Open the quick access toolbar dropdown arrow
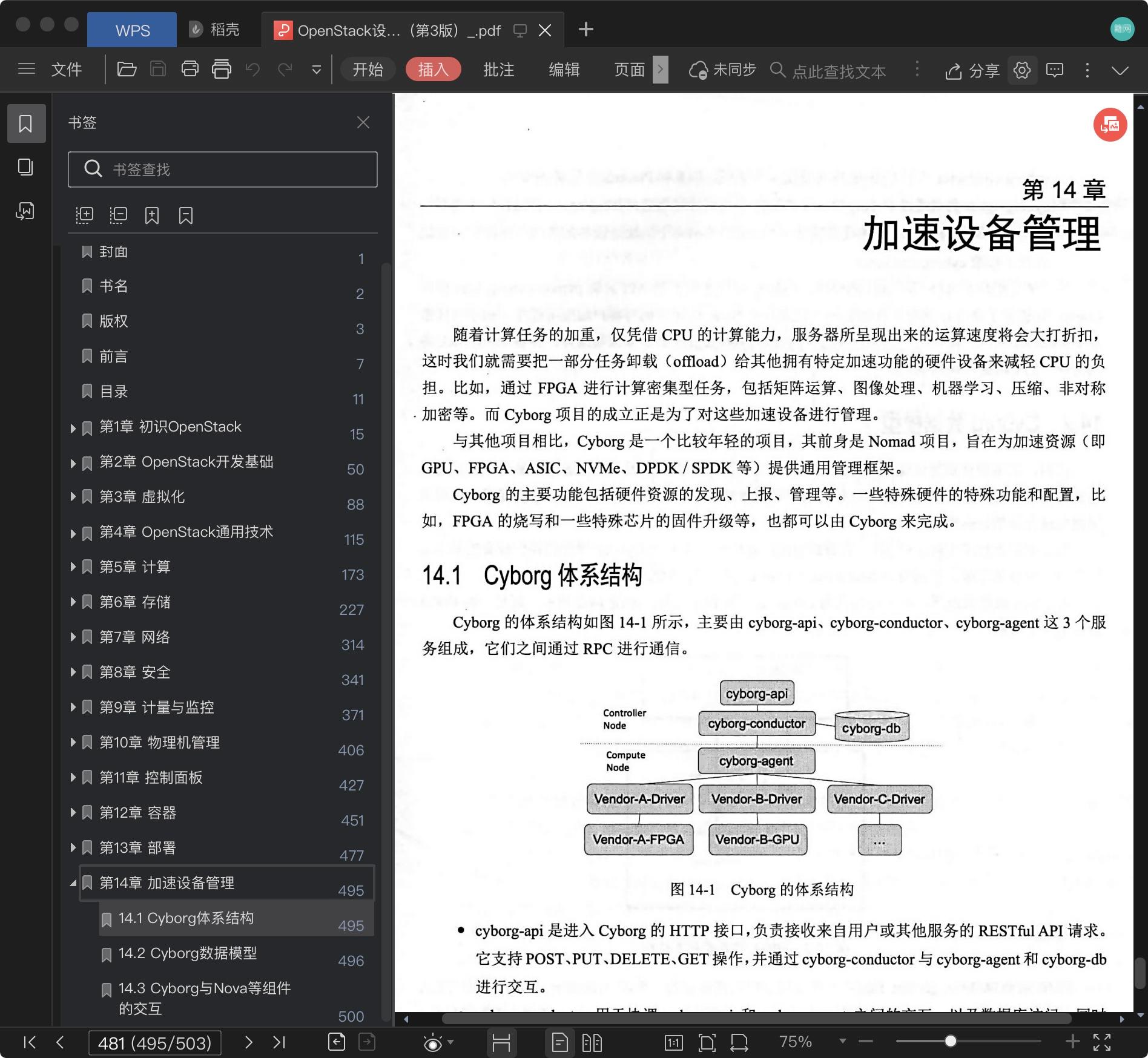Viewport: 1148px width, 1058px height. coord(316,70)
